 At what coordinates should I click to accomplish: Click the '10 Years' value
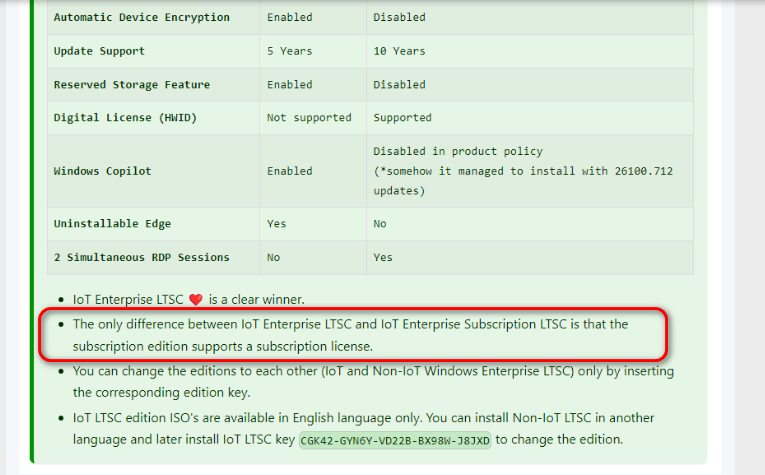399,51
